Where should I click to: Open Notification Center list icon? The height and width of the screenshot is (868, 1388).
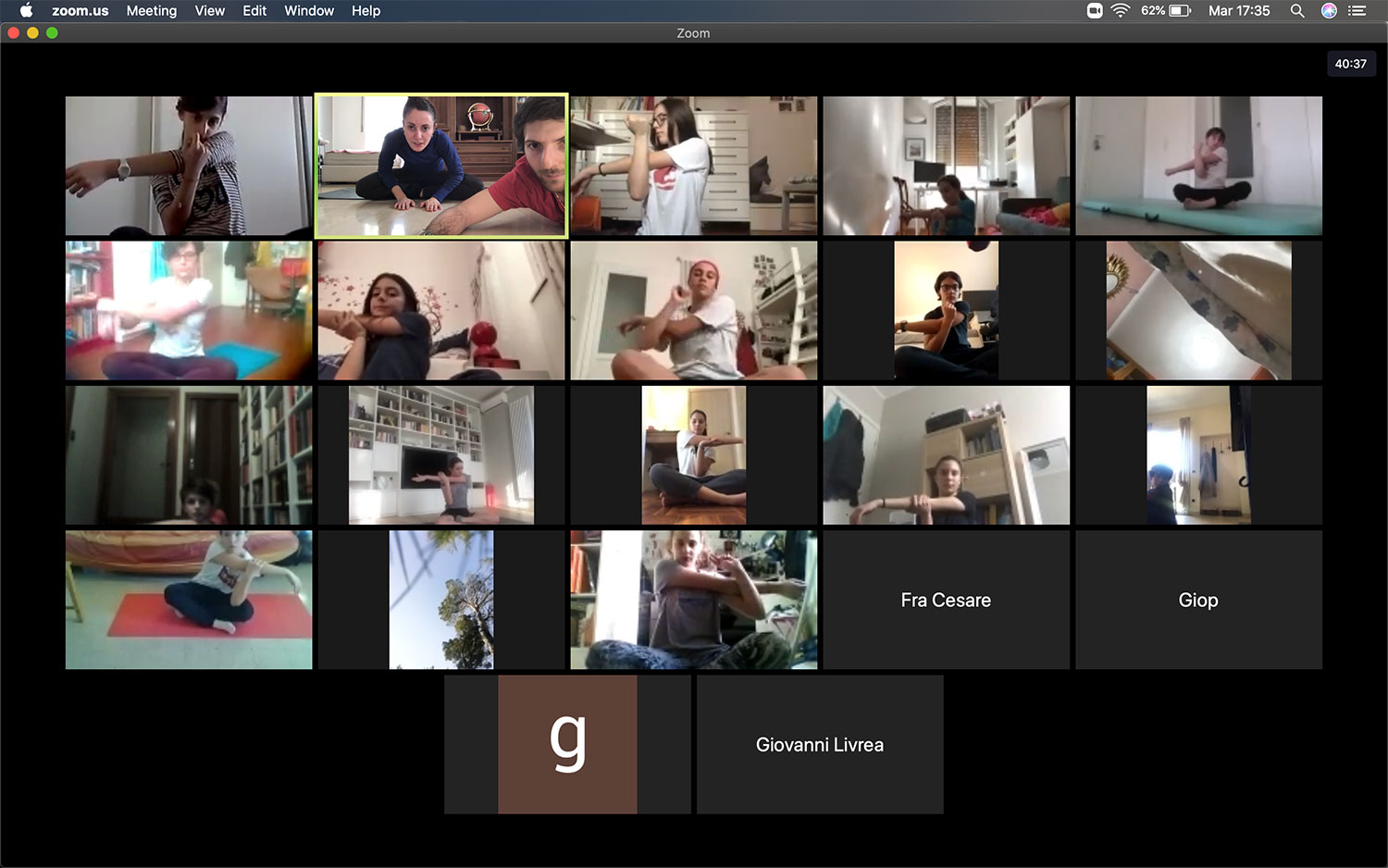pos(1357,10)
